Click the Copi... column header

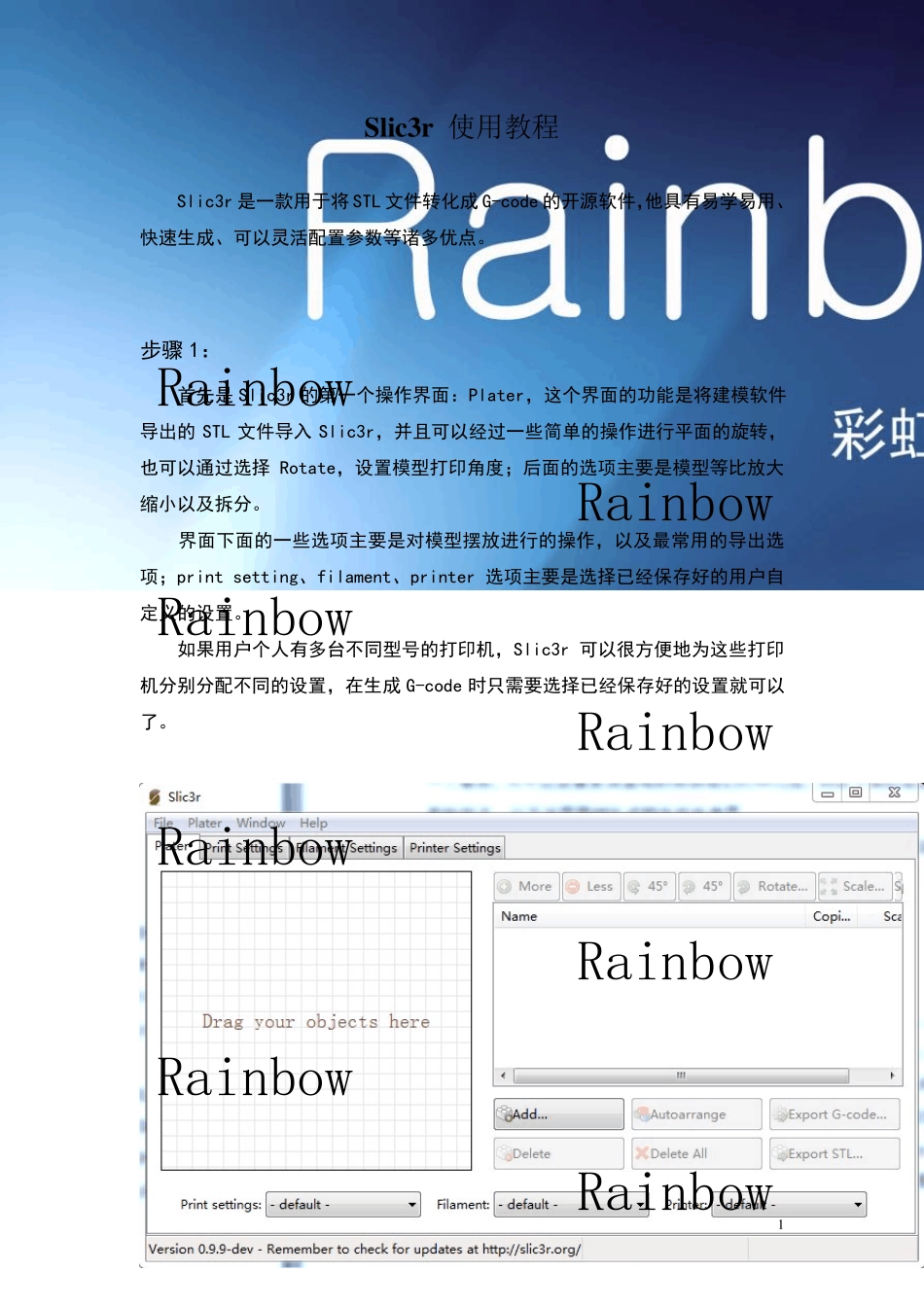(833, 916)
